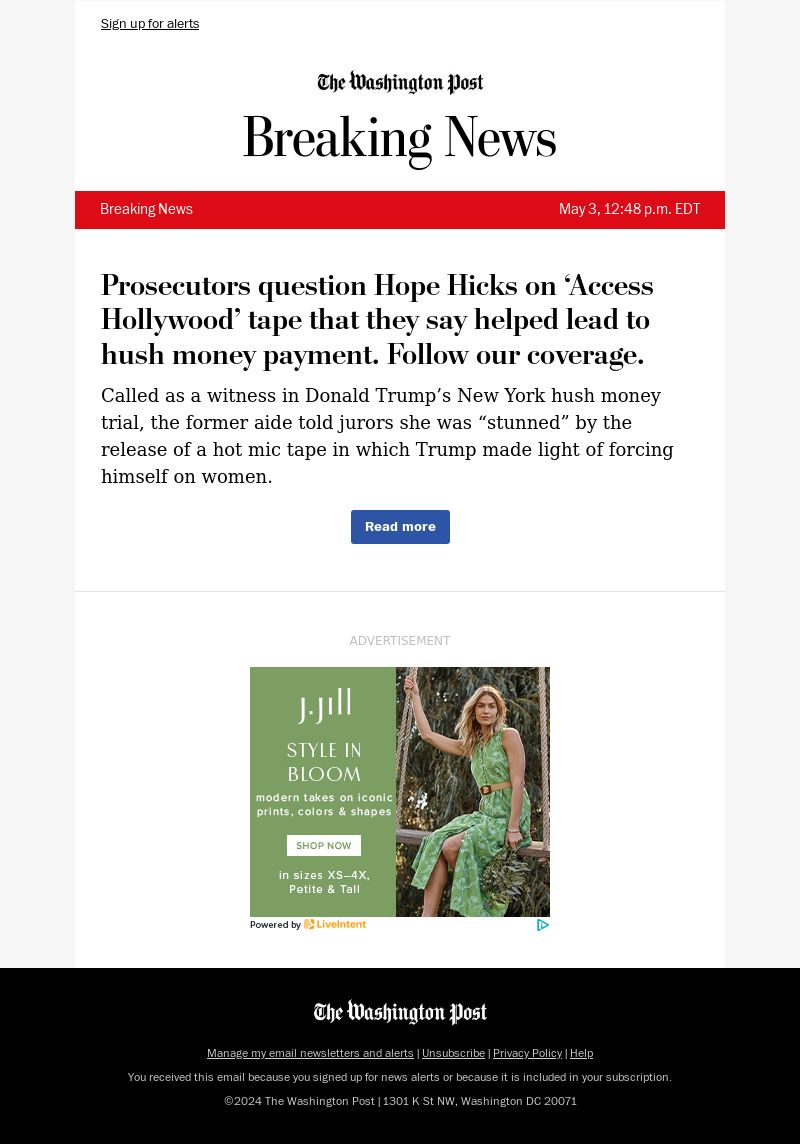800x1146 pixels.
Task: Click the article summary paragraph about Trump trial
Action: 387,436
